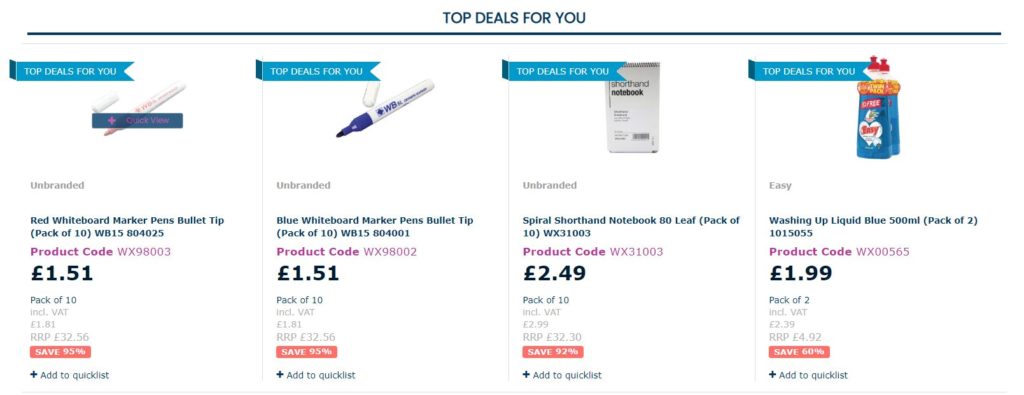Click the SAVE 95% badge on red markers
The width and height of the screenshot is (1024, 395).
tap(60, 352)
